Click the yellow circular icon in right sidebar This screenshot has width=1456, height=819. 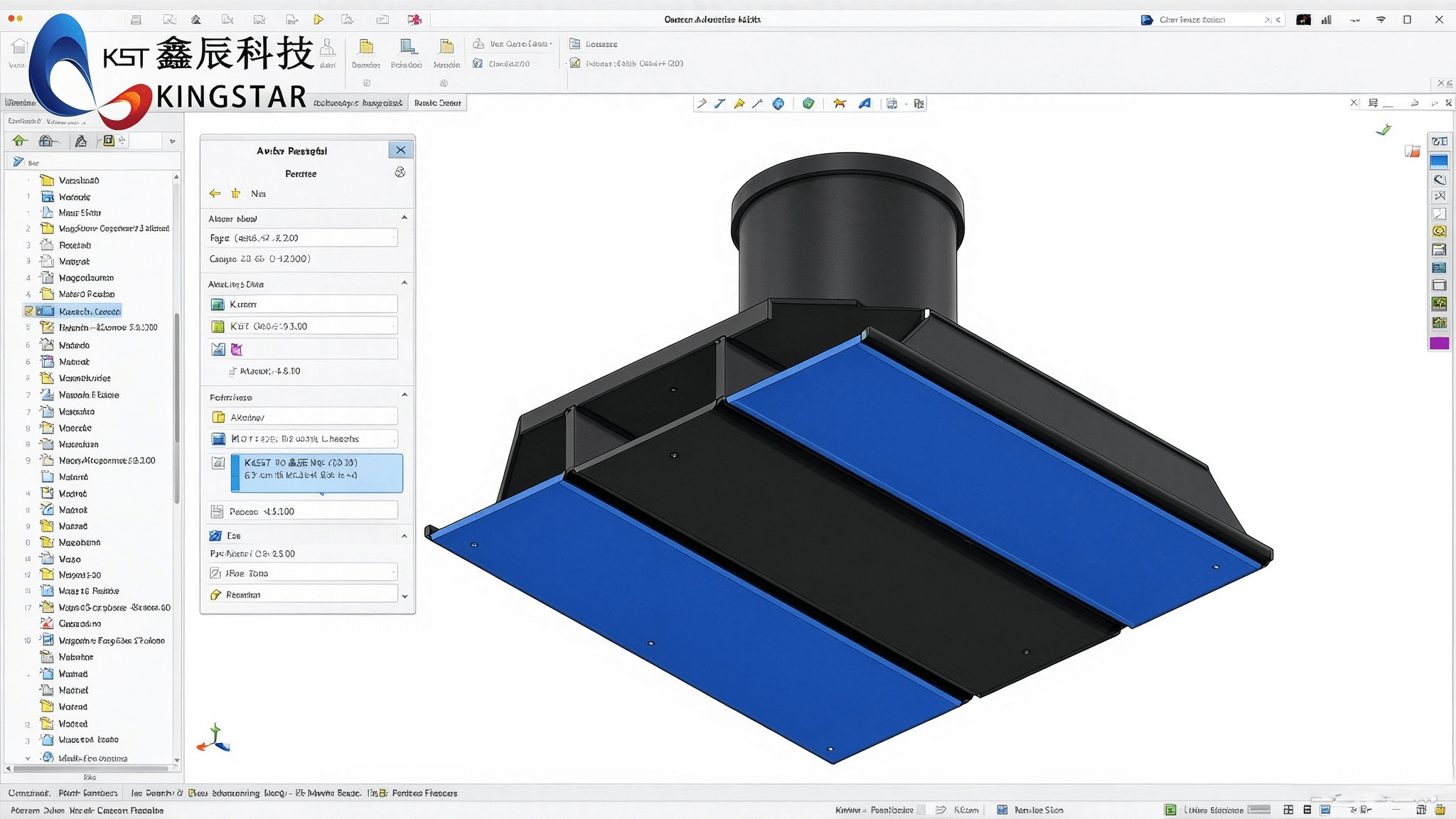point(1439,231)
